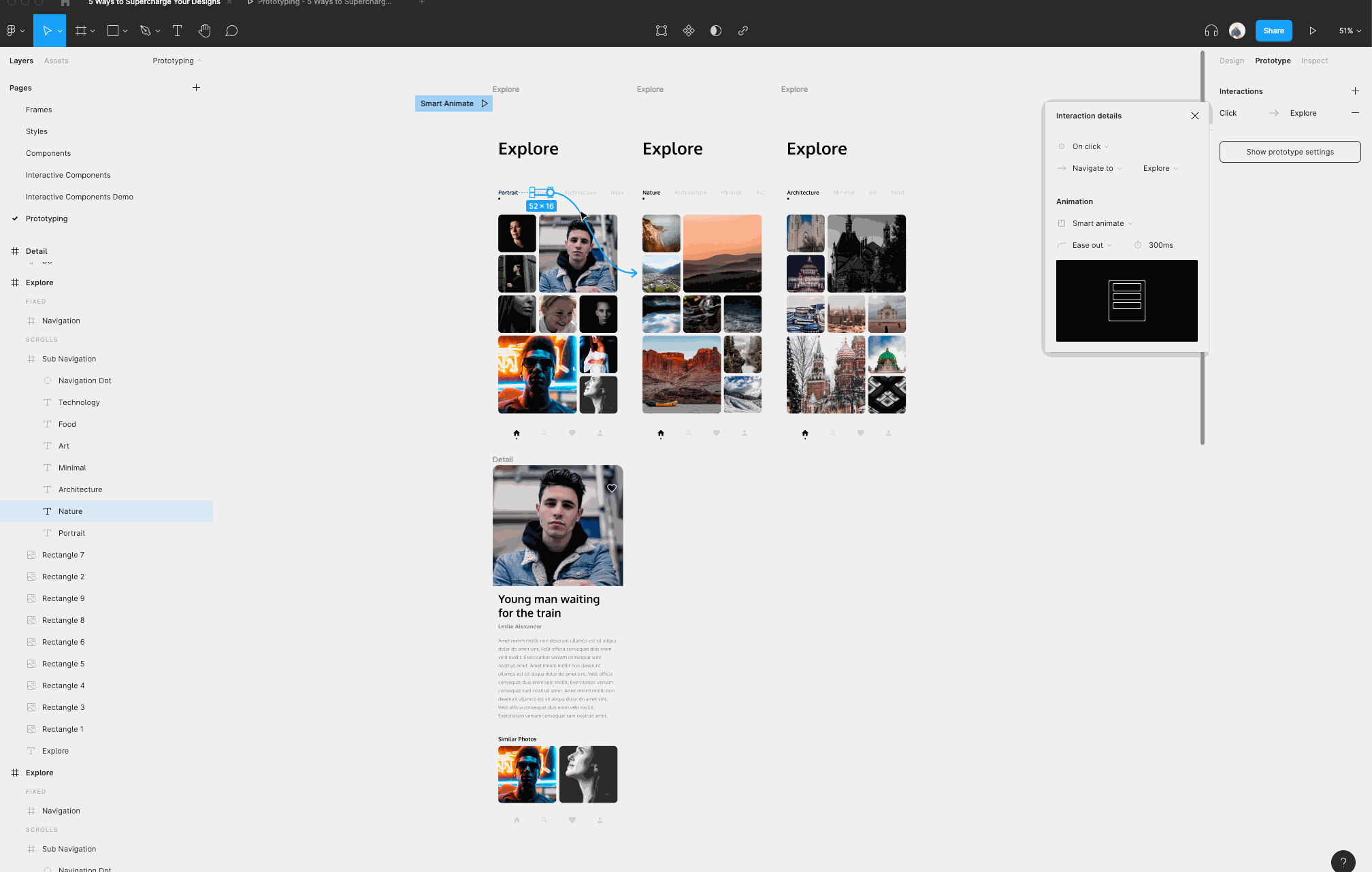Screen dimensions: 1372x872
Task: Open the Explore destination dropdown
Action: pos(1160,168)
